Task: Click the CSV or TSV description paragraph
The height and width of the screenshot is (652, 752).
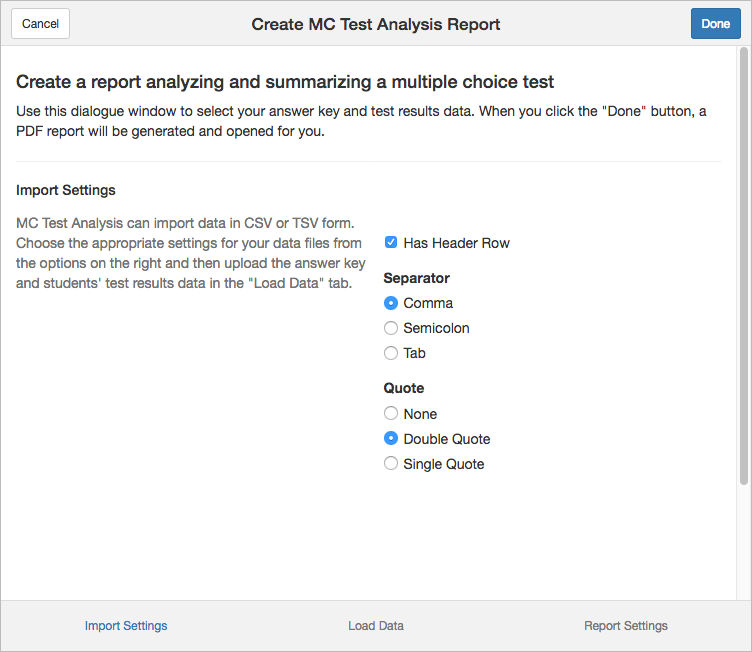Action: pos(191,253)
